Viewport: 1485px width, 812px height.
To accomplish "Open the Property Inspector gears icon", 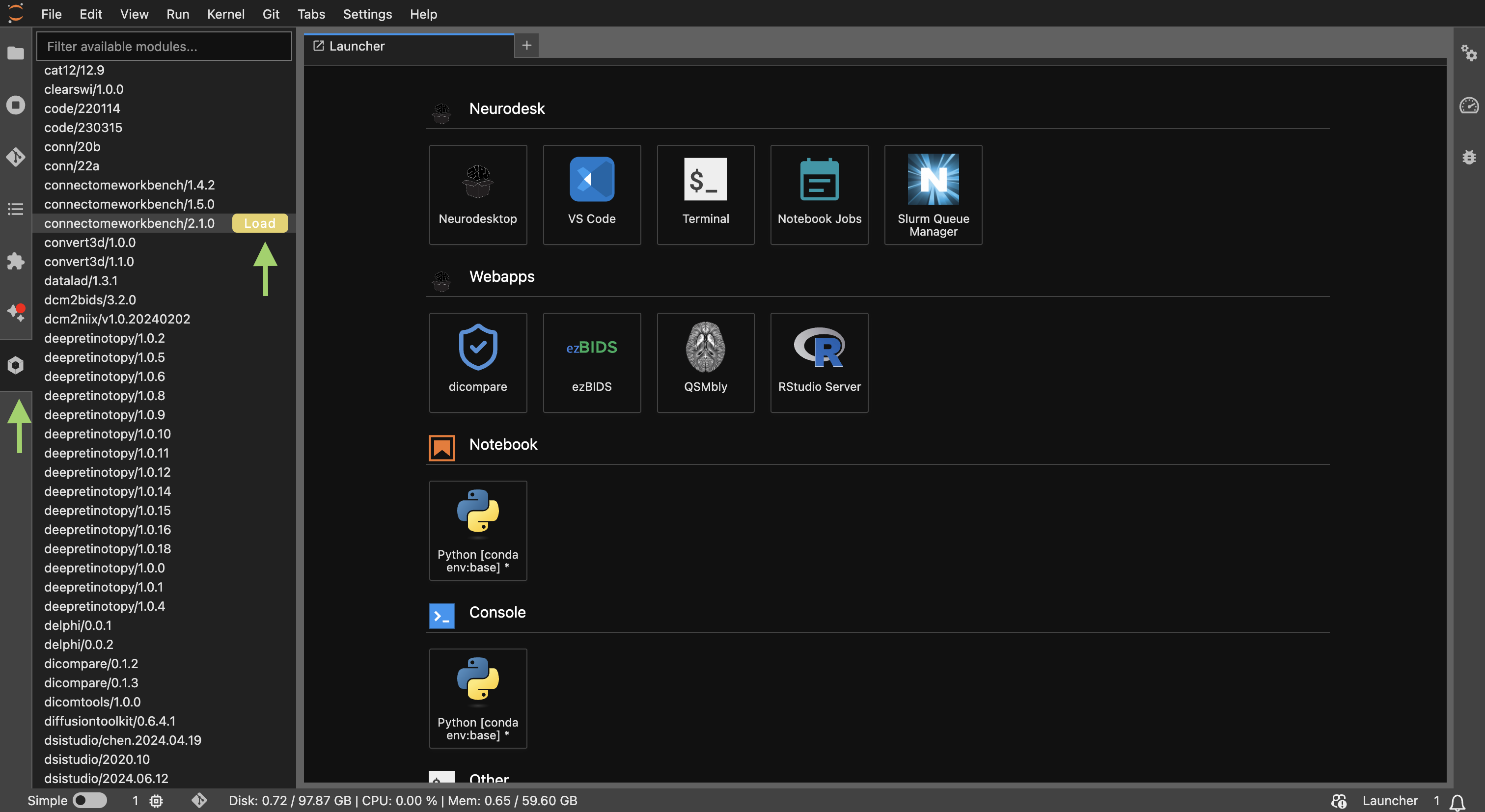I will (x=1469, y=53).
